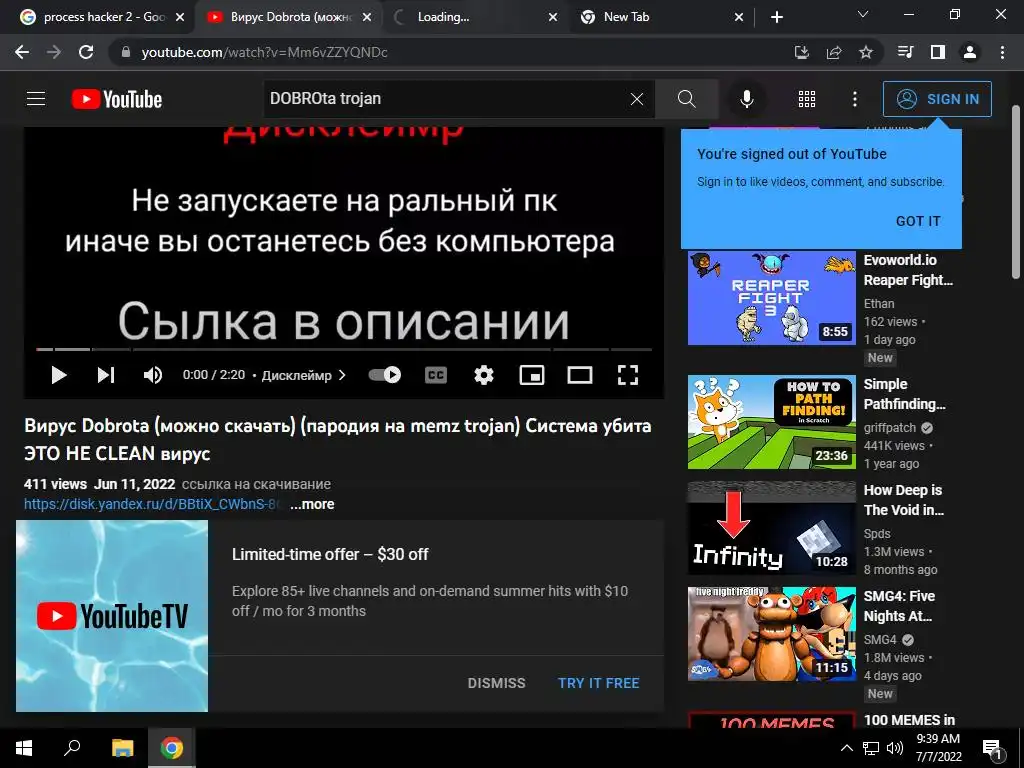This screenshot has height=768, width=1024.
Task: Open YouTube settings three-dot menu
Action: 854,99
